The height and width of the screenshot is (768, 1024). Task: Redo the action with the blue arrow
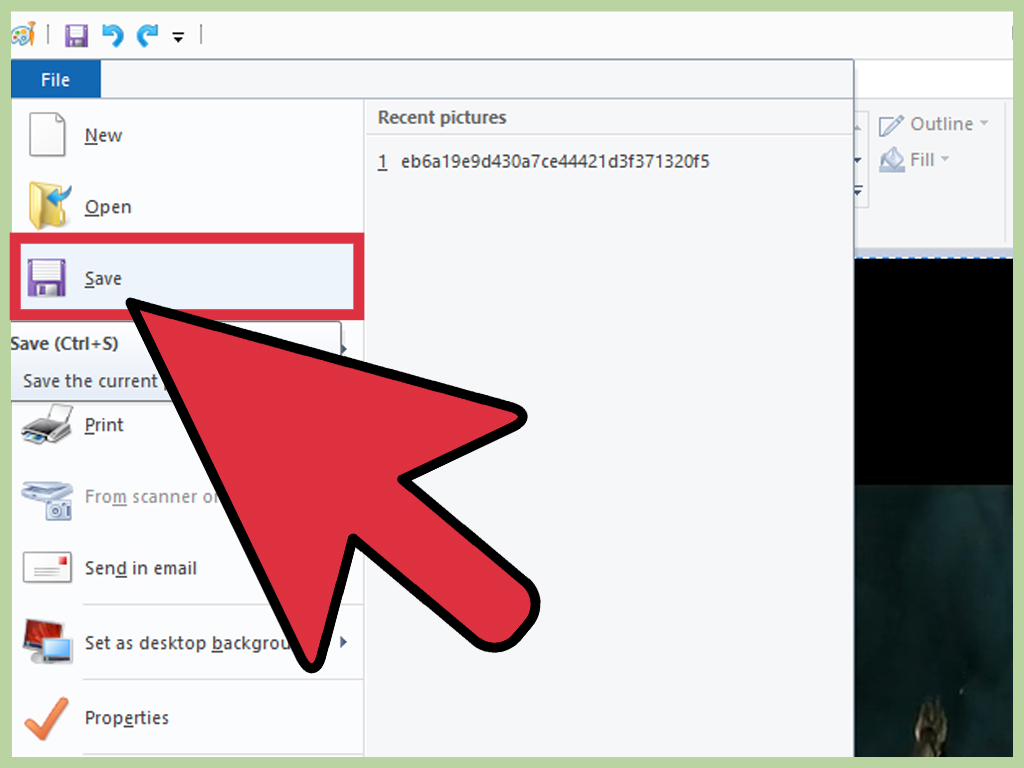[x=148, y=35]
